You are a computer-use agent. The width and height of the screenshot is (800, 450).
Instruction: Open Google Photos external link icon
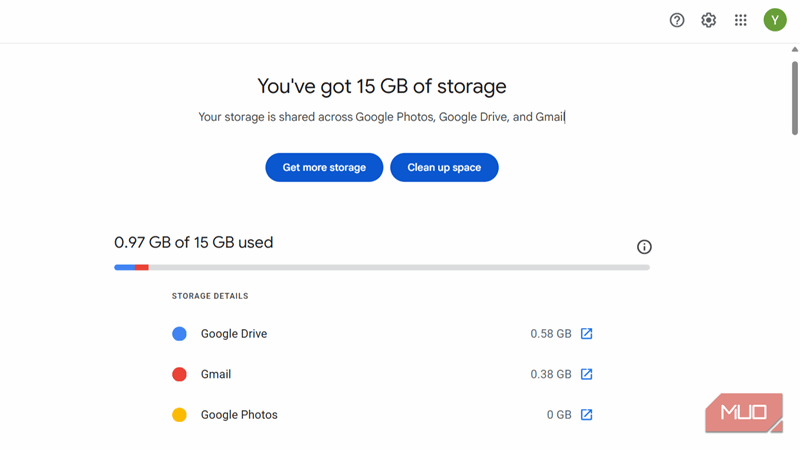click(586, 414)
